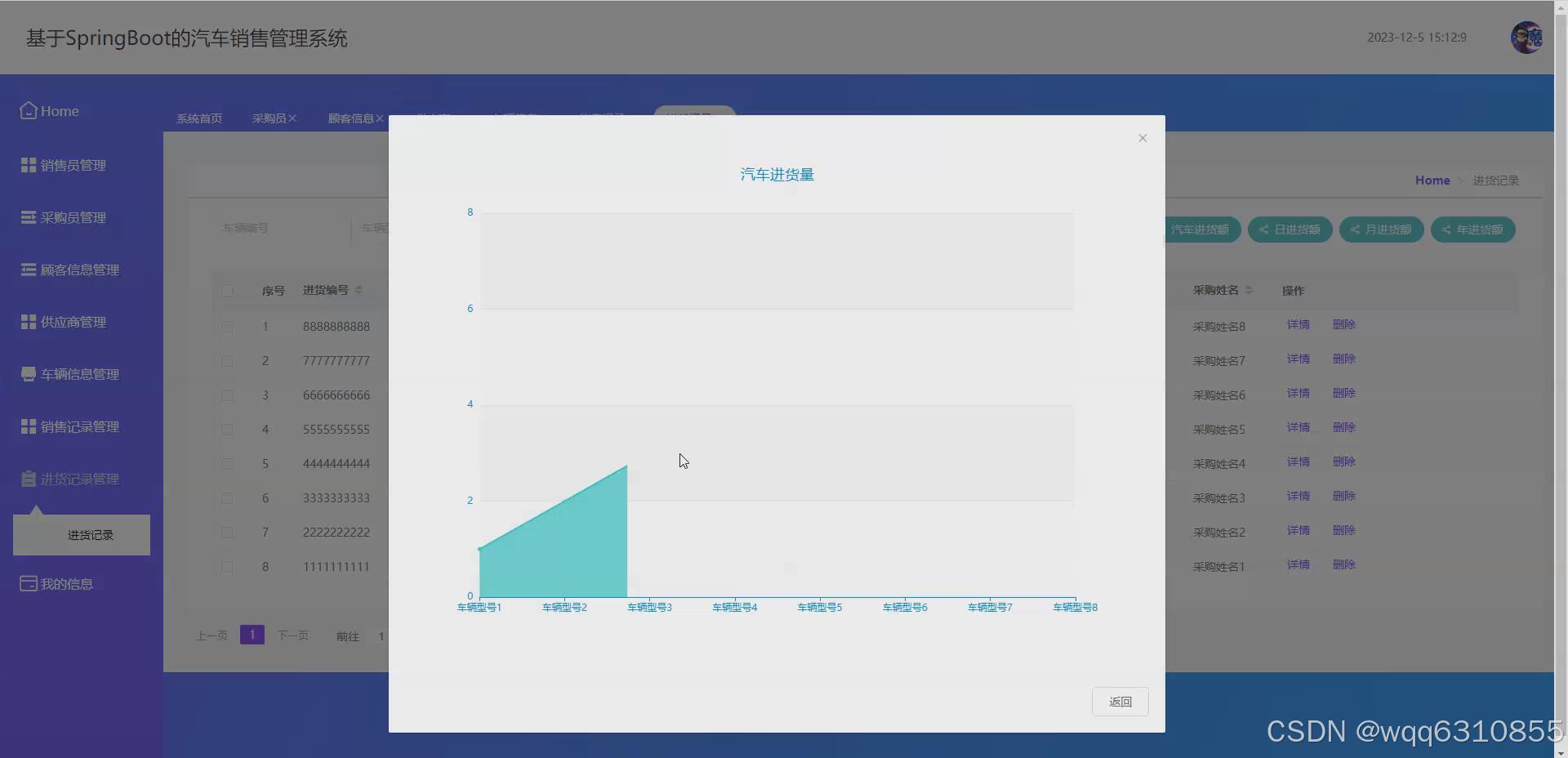Check row 4 checkbox for 5555555555
Image resolution: width=1568 pixels, height=758 pixels.
(227, 430)
